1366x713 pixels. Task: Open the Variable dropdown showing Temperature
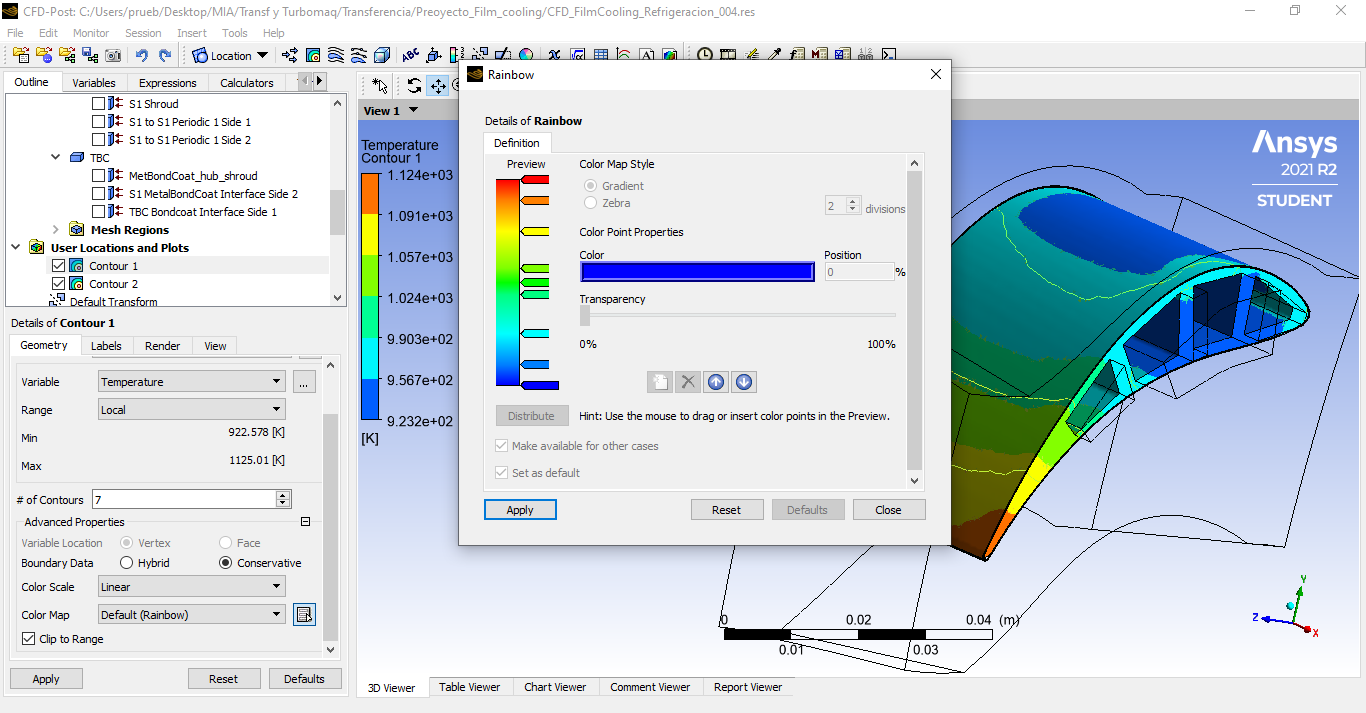coord(191,382)
